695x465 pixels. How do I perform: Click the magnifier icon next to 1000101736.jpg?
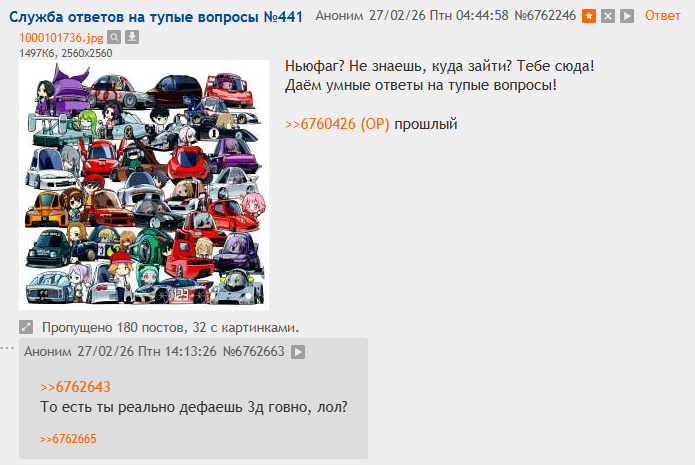114,37
